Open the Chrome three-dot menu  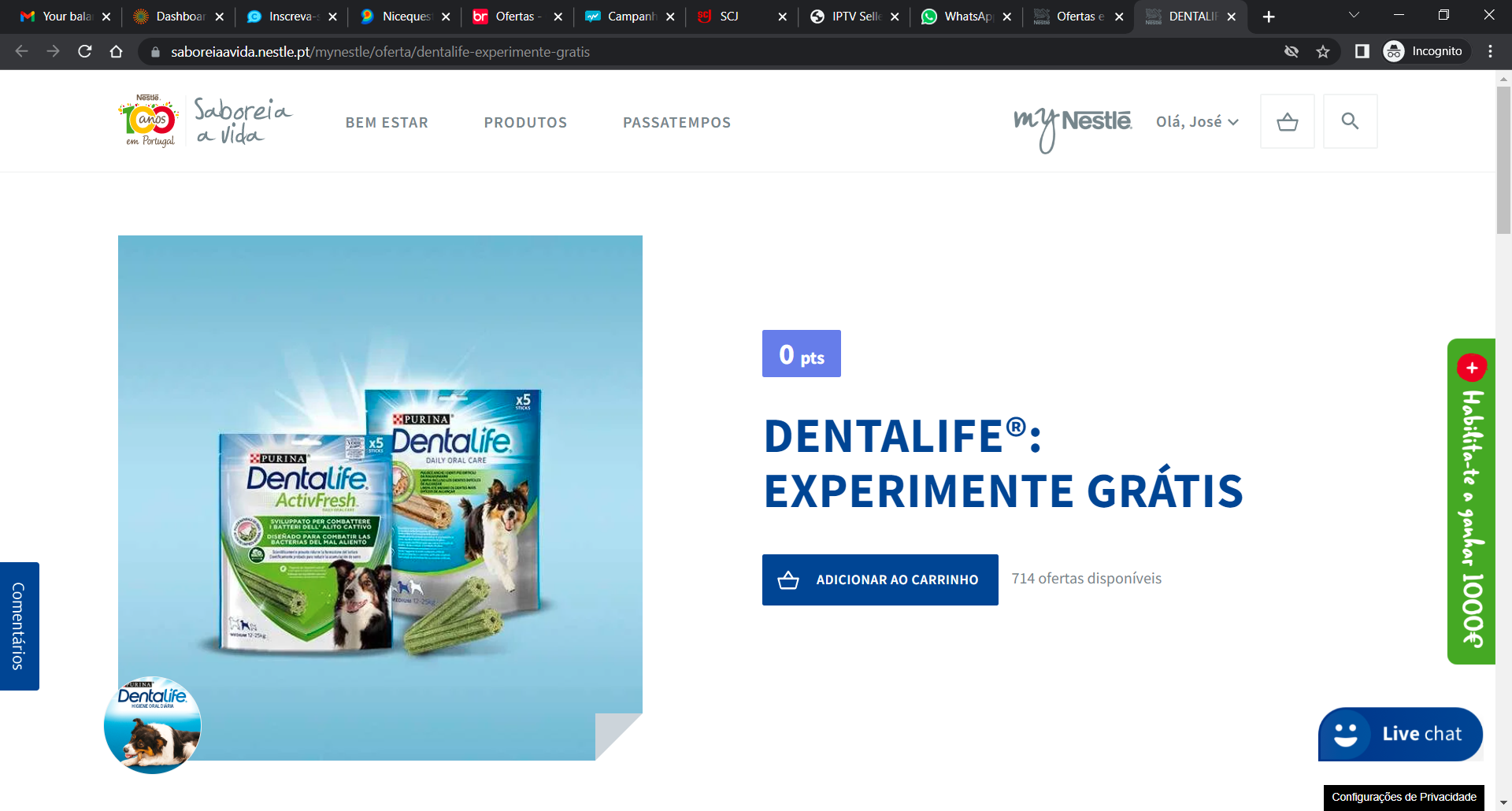1490,52
